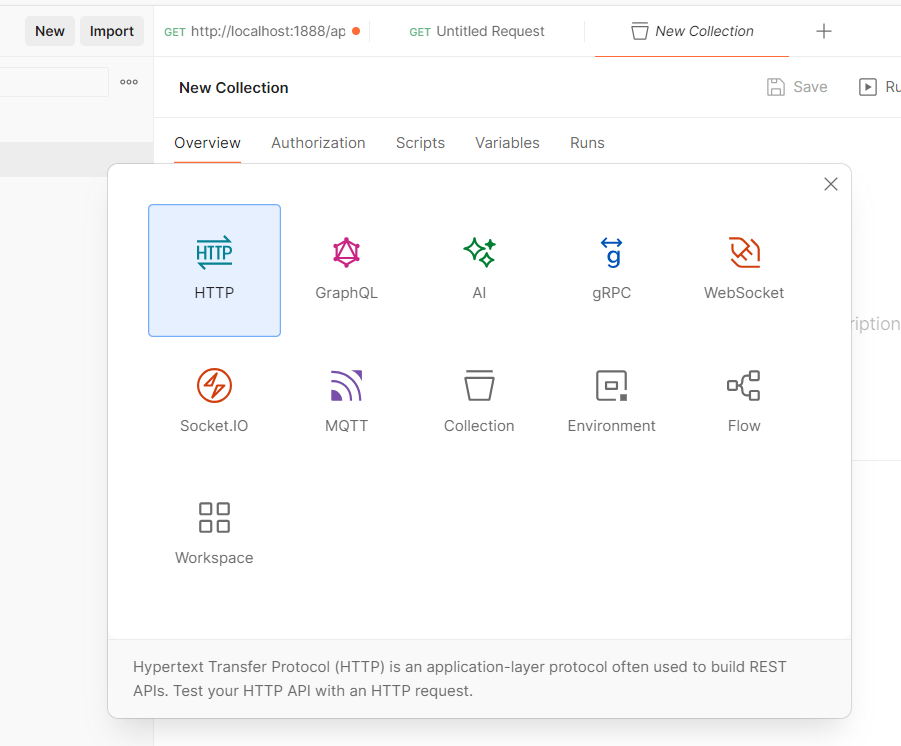Choose the GraphQL request icon

pyautogui.click(x=346, y=265)
